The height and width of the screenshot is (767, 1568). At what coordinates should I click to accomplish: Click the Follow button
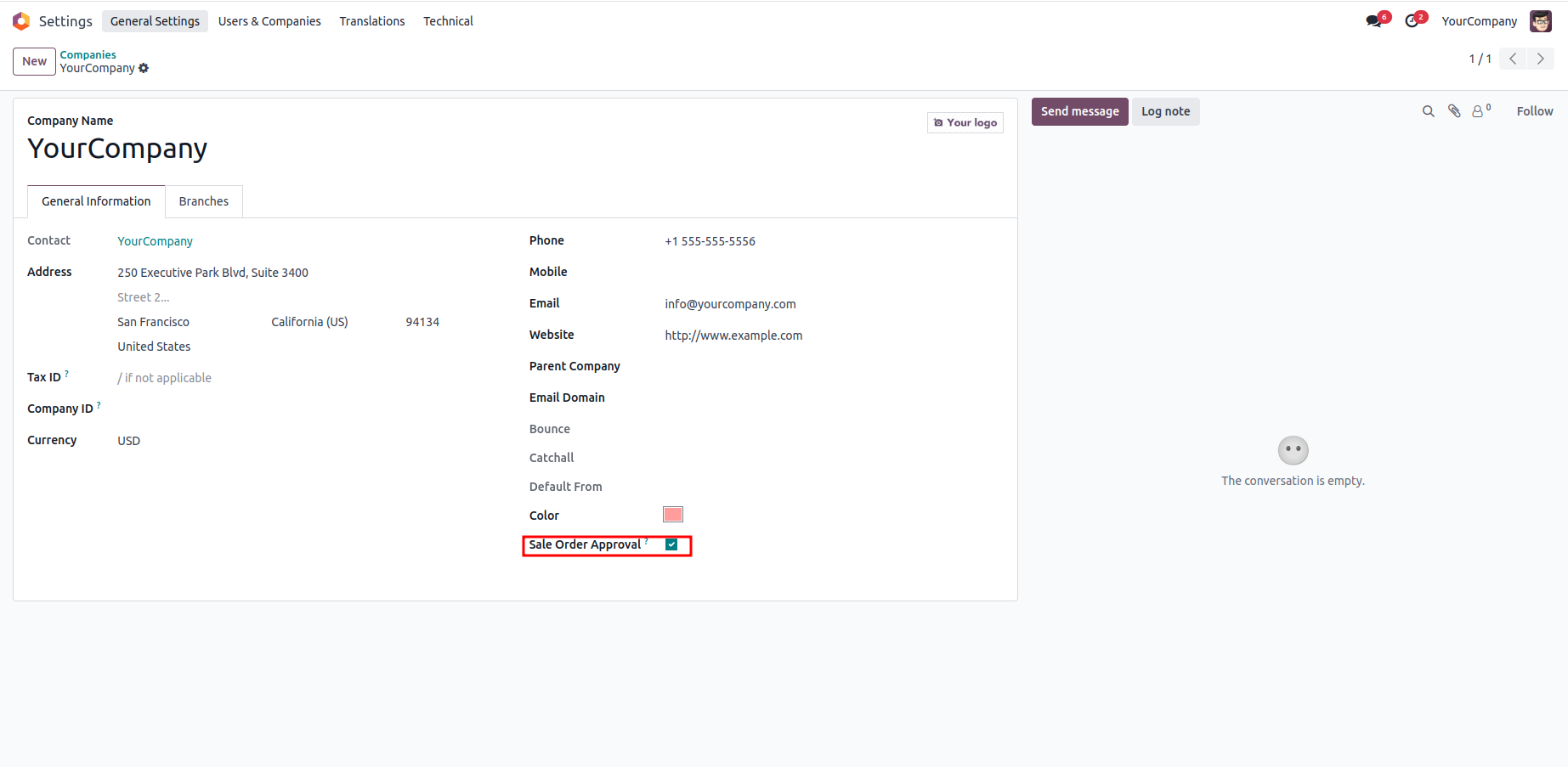pos(1535,111)
